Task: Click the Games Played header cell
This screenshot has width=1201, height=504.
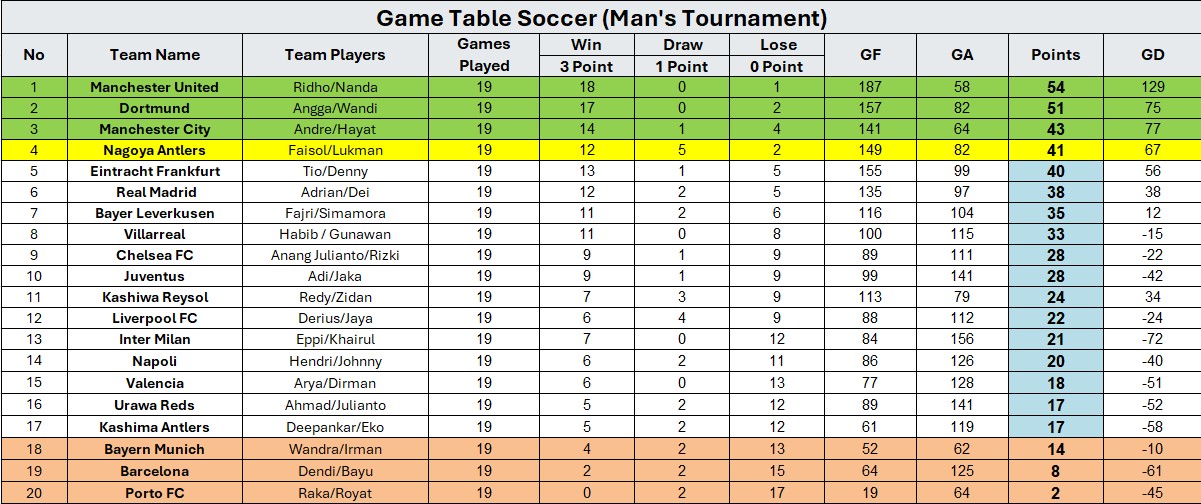Action: 484,55
